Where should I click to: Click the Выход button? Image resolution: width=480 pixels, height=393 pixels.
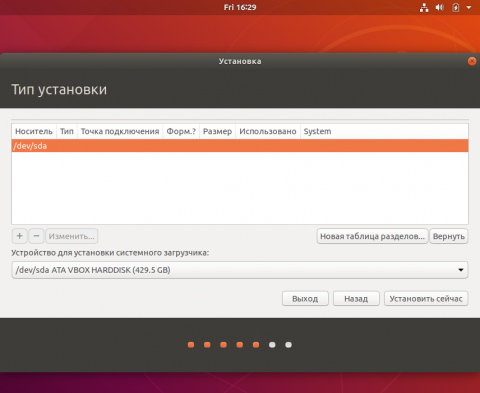coord(305,299)
